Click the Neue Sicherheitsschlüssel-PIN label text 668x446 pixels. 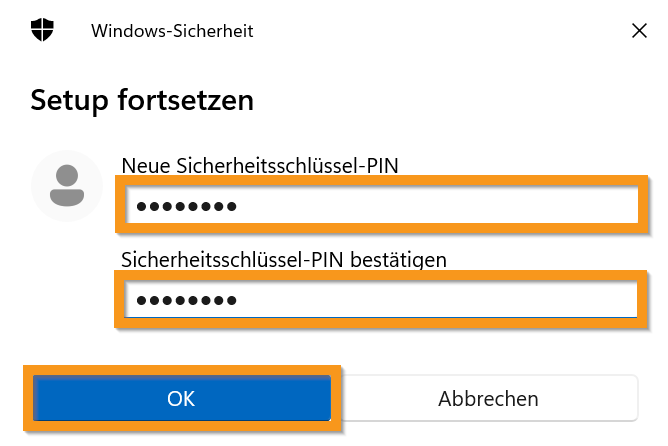click(259, 166)
